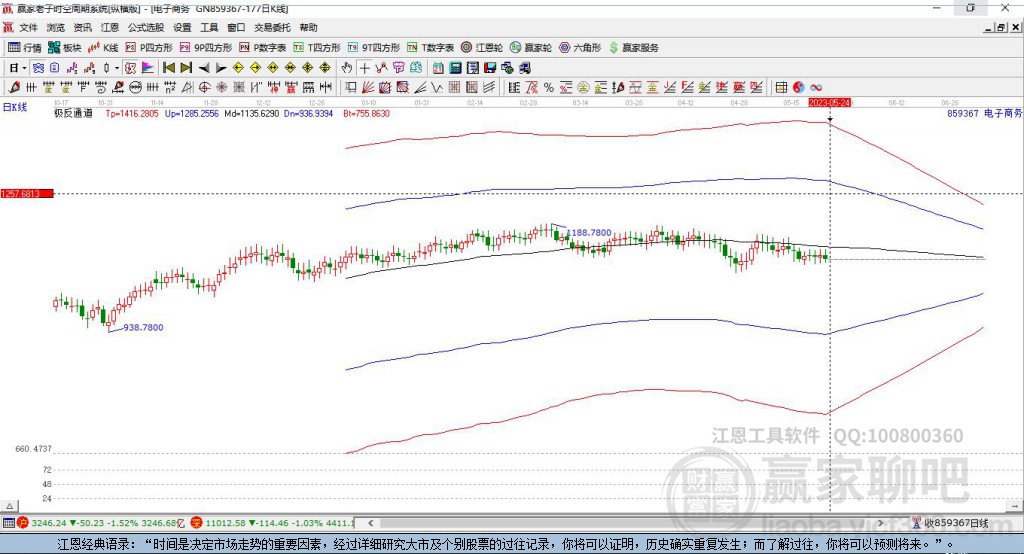The width and height of the screenshot is (1024, 554).
Task: Select the n² square number tool
Action: (x=170, y=88)
